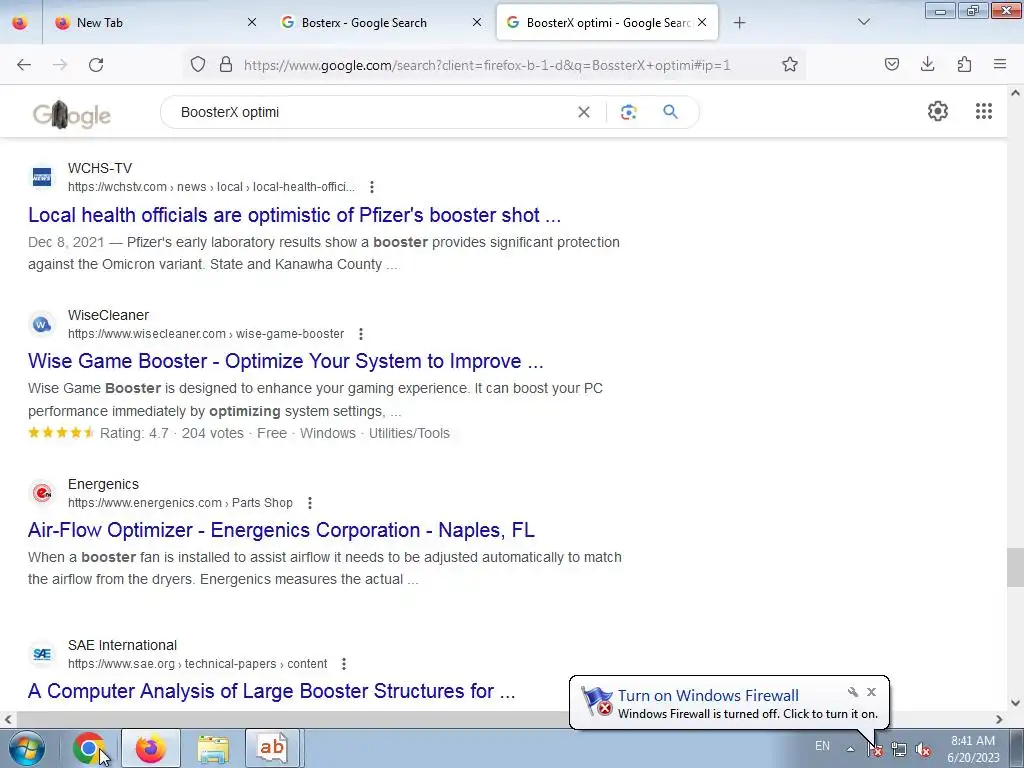Close the BoosterX optimi tab

(x=702, y=23)
